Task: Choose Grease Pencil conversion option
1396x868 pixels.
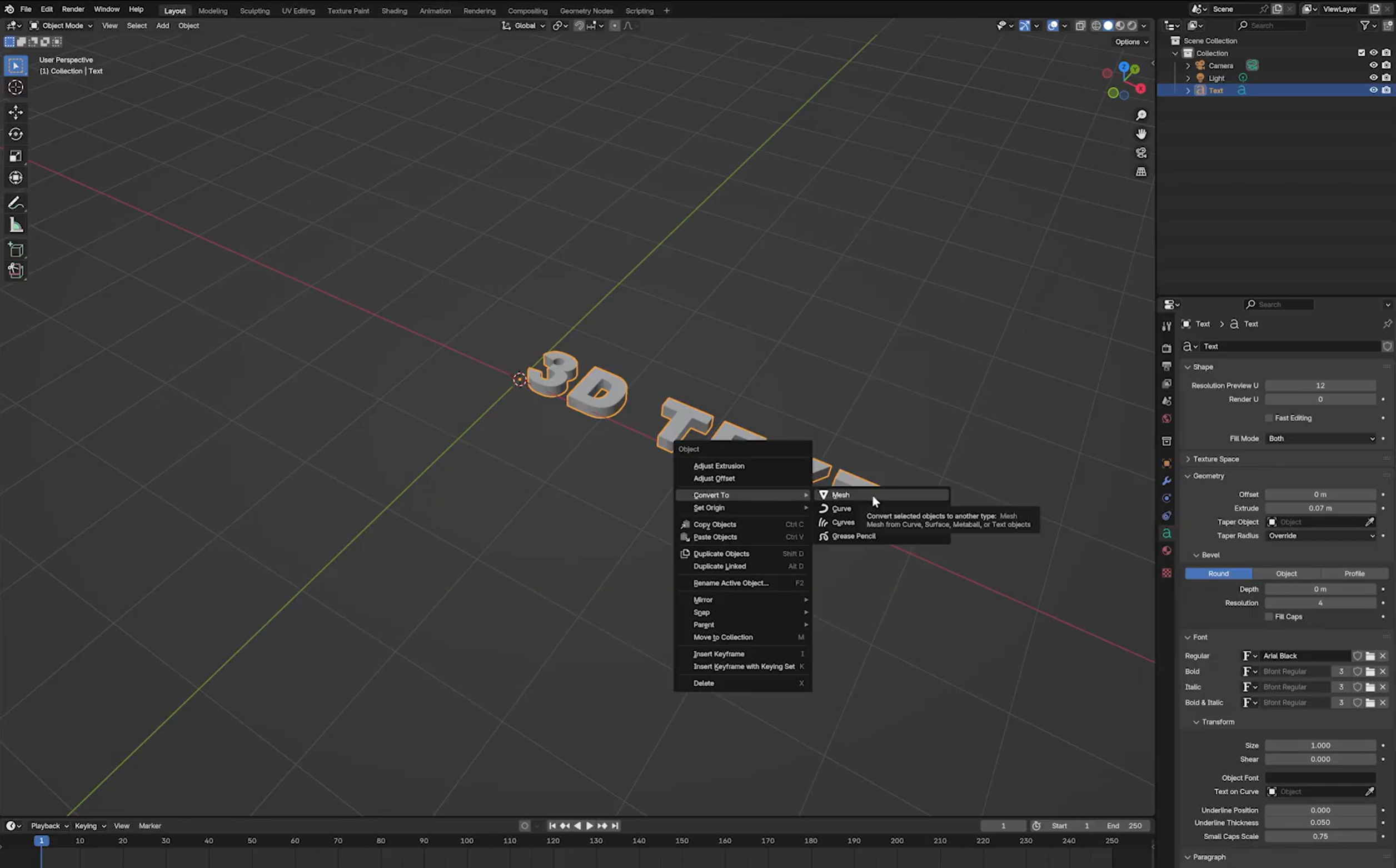Action: point(881,536)
